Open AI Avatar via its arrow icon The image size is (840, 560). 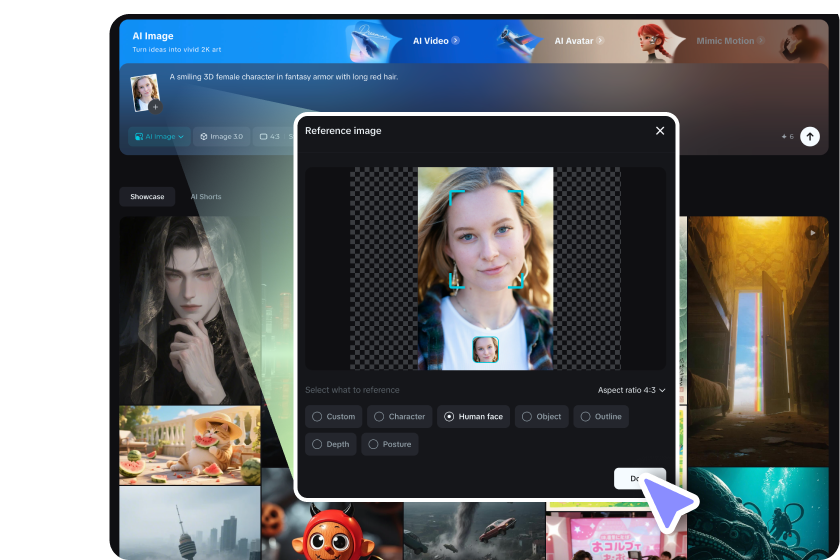pos(601,41)
